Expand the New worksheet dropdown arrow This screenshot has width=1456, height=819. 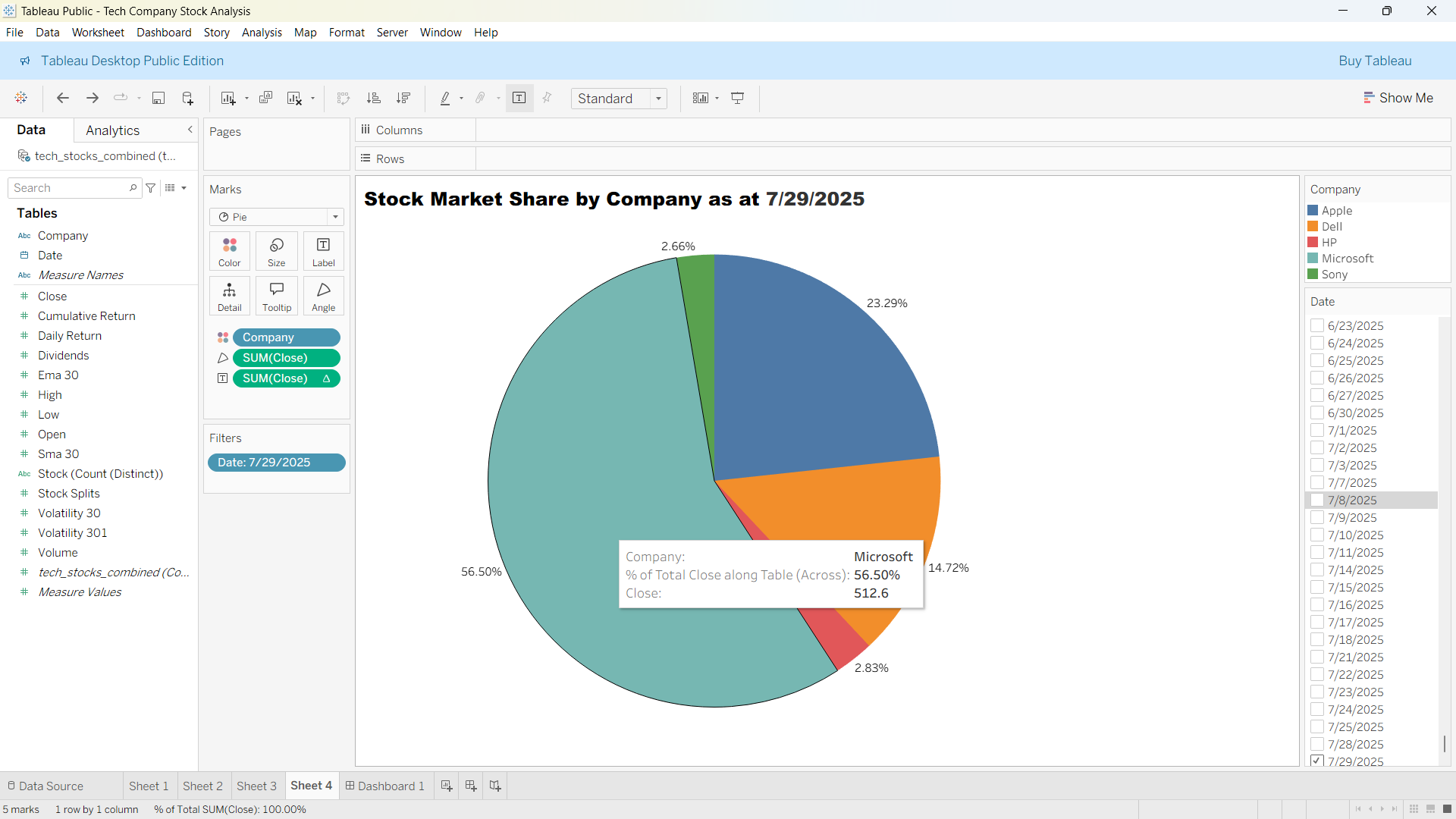click(246, 99)
